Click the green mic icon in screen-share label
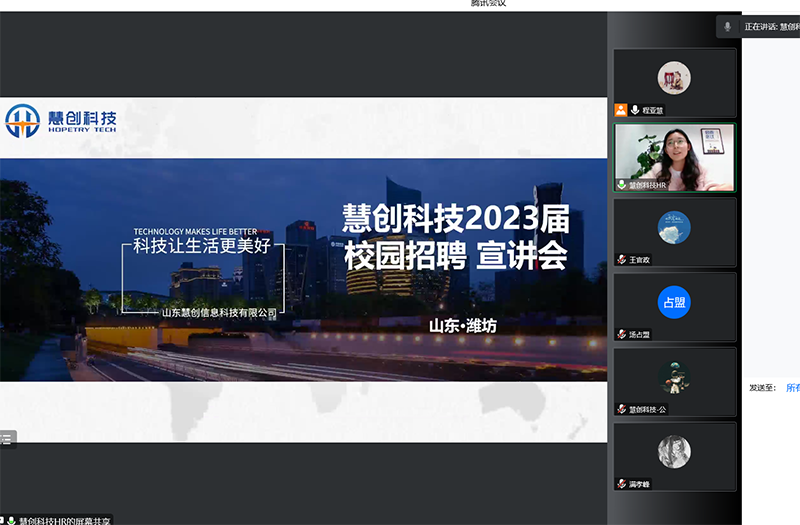 [x=11, y=520]
